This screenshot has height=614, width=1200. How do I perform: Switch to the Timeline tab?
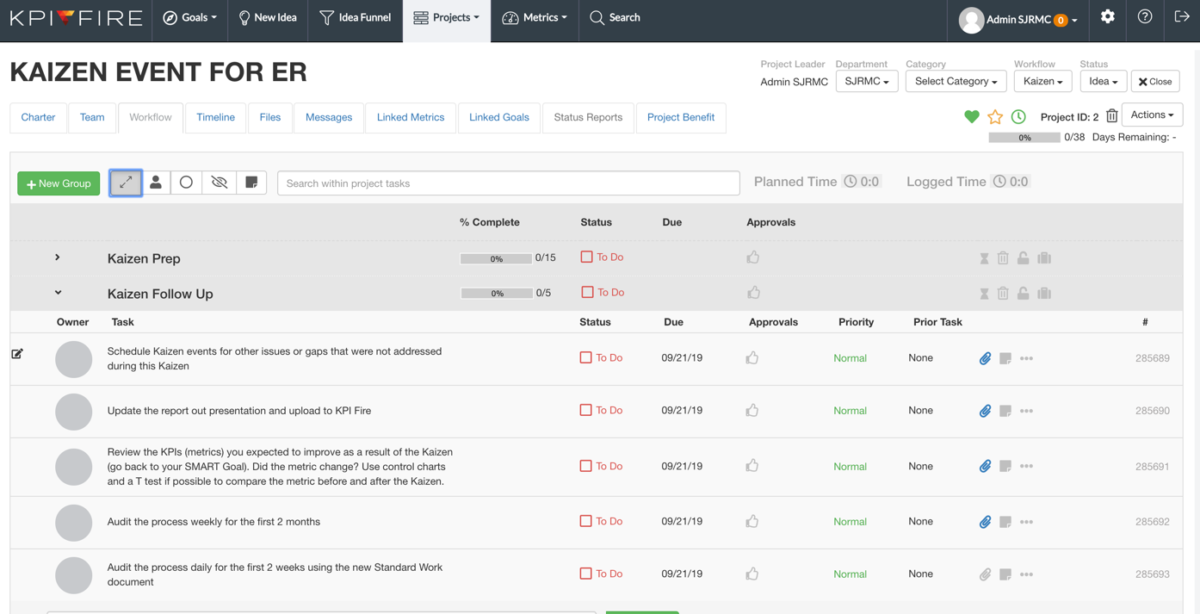216,117
